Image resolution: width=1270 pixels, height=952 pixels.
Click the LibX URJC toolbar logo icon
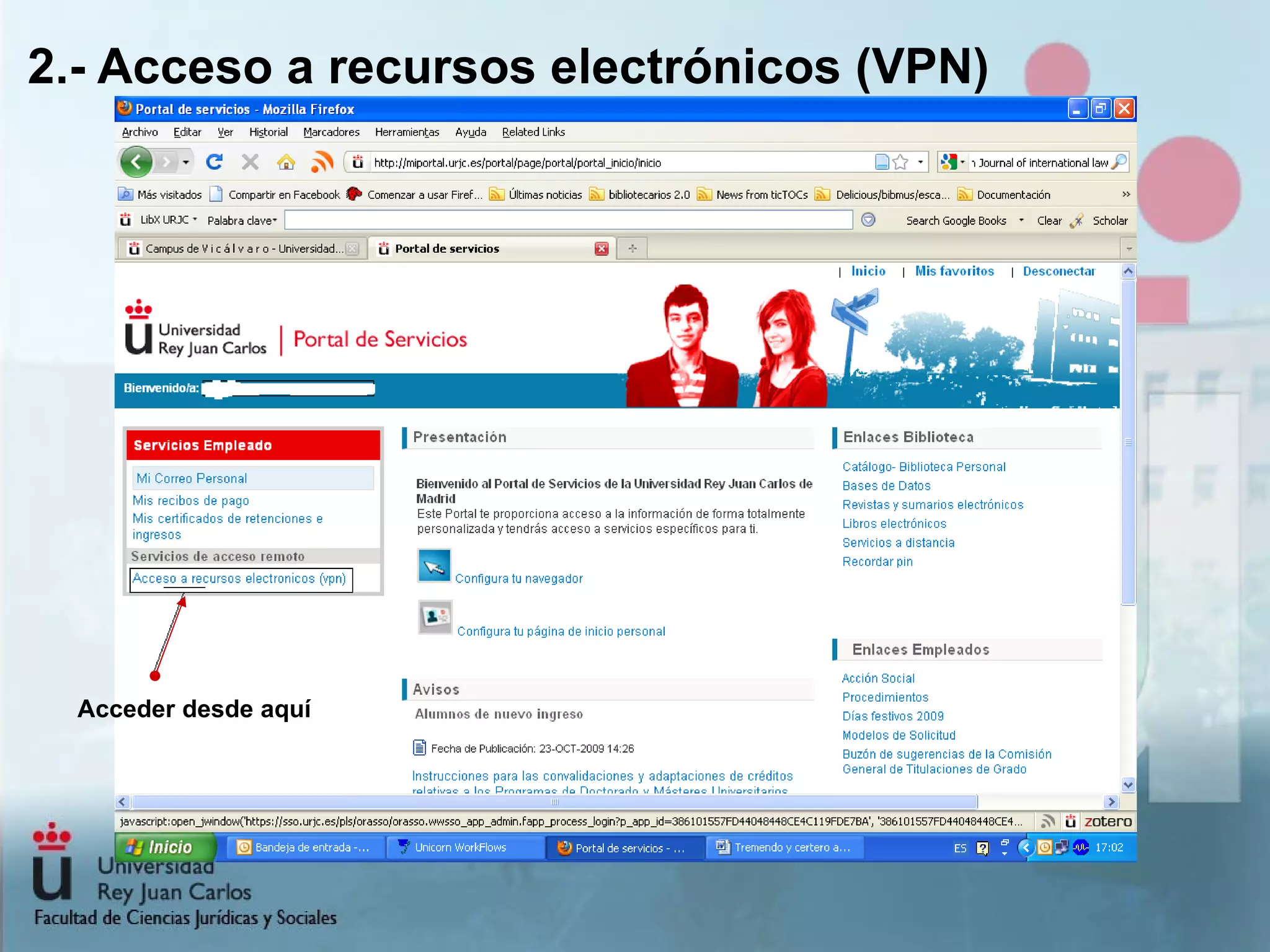(x=126, y=220)
